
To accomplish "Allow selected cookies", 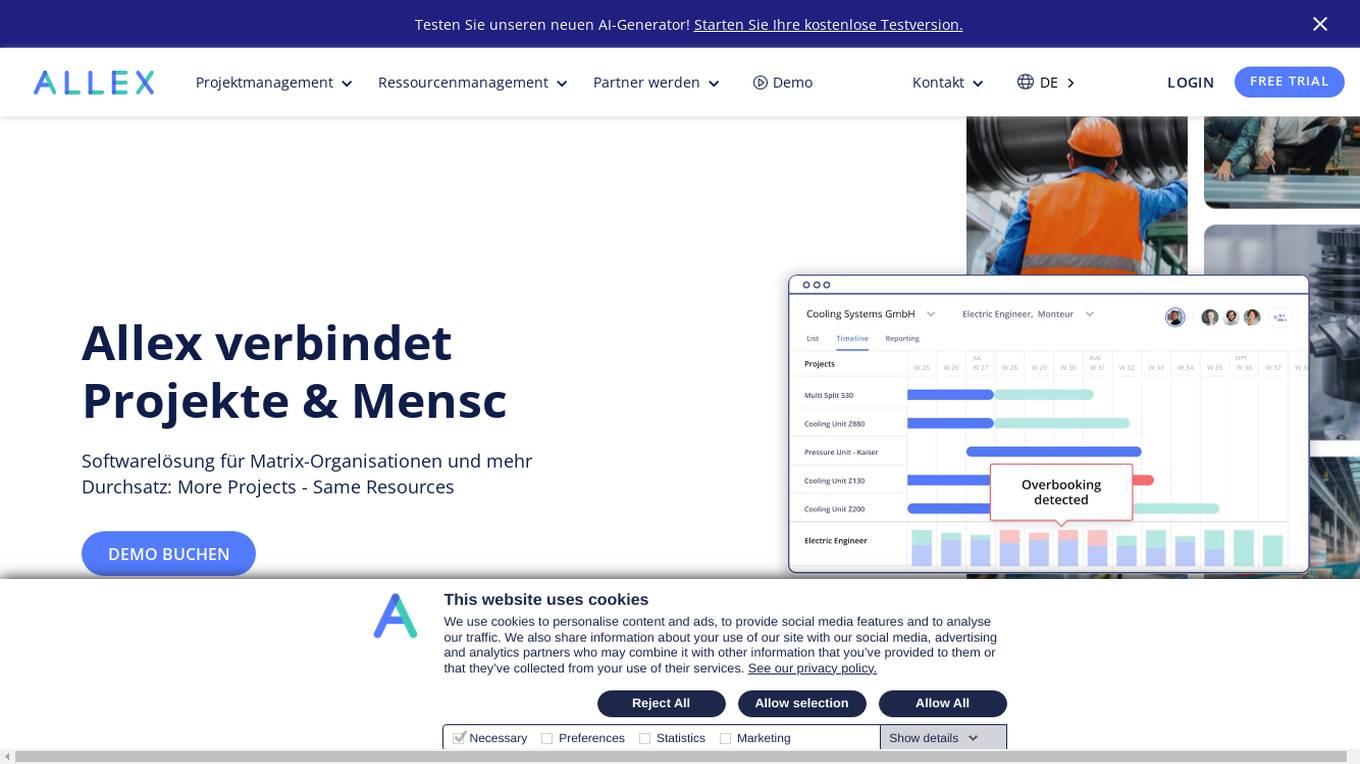I will 802,703.
